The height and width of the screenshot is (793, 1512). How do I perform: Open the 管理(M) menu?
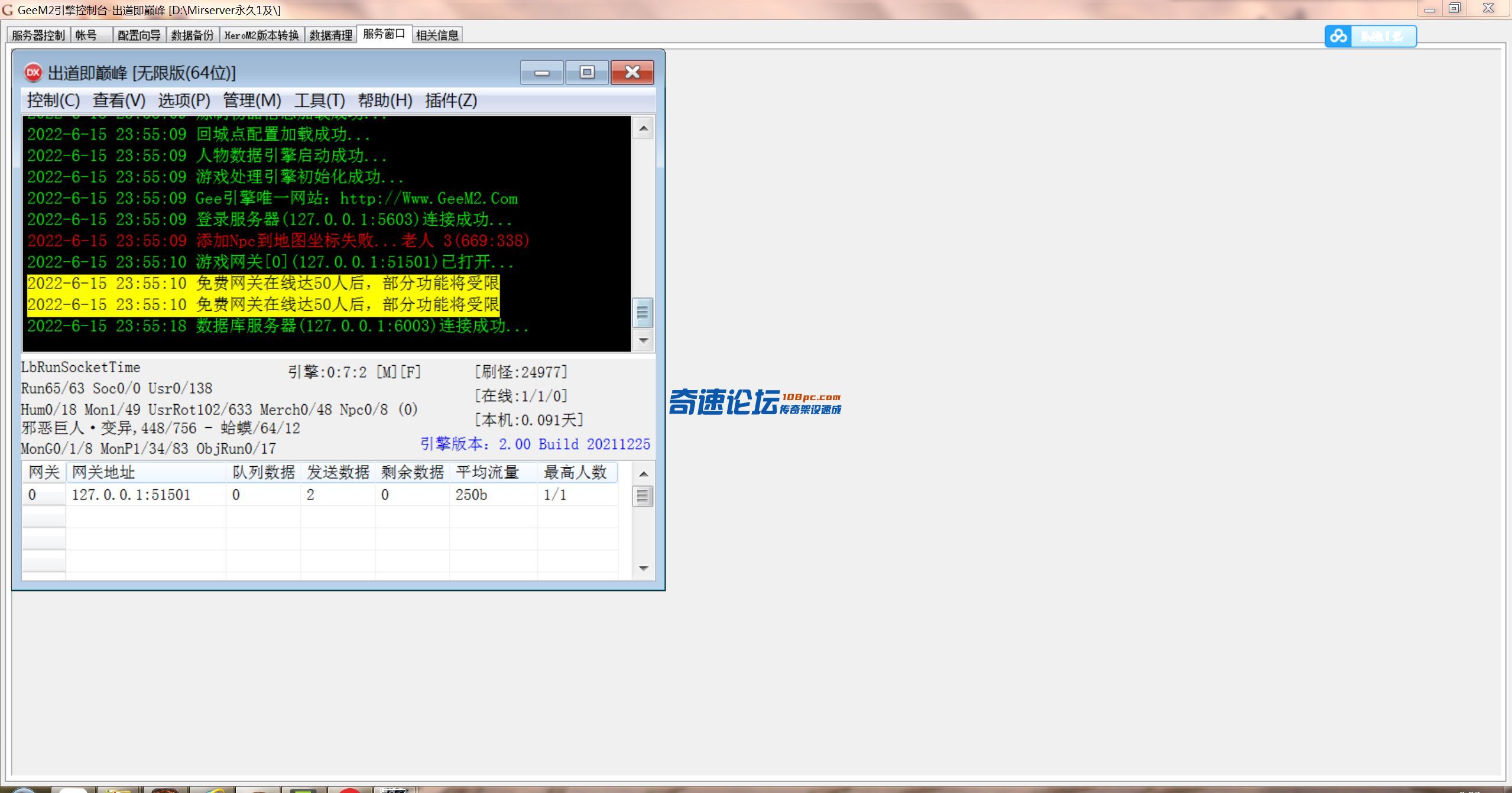(252, 100)
